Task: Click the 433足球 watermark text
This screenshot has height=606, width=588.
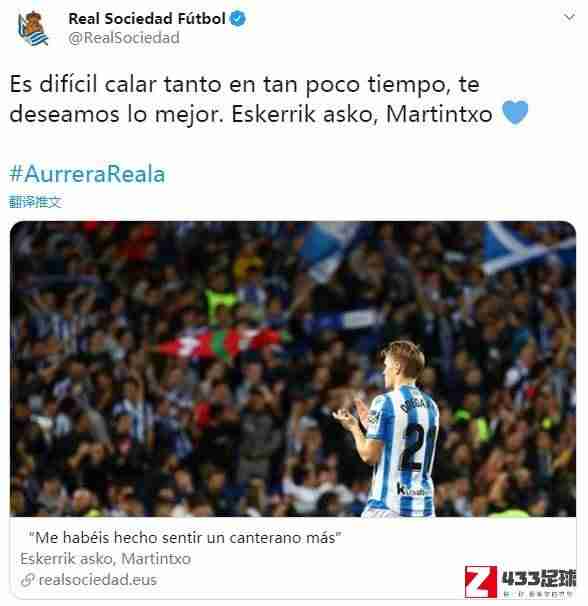Action: [x=539, y=578]
